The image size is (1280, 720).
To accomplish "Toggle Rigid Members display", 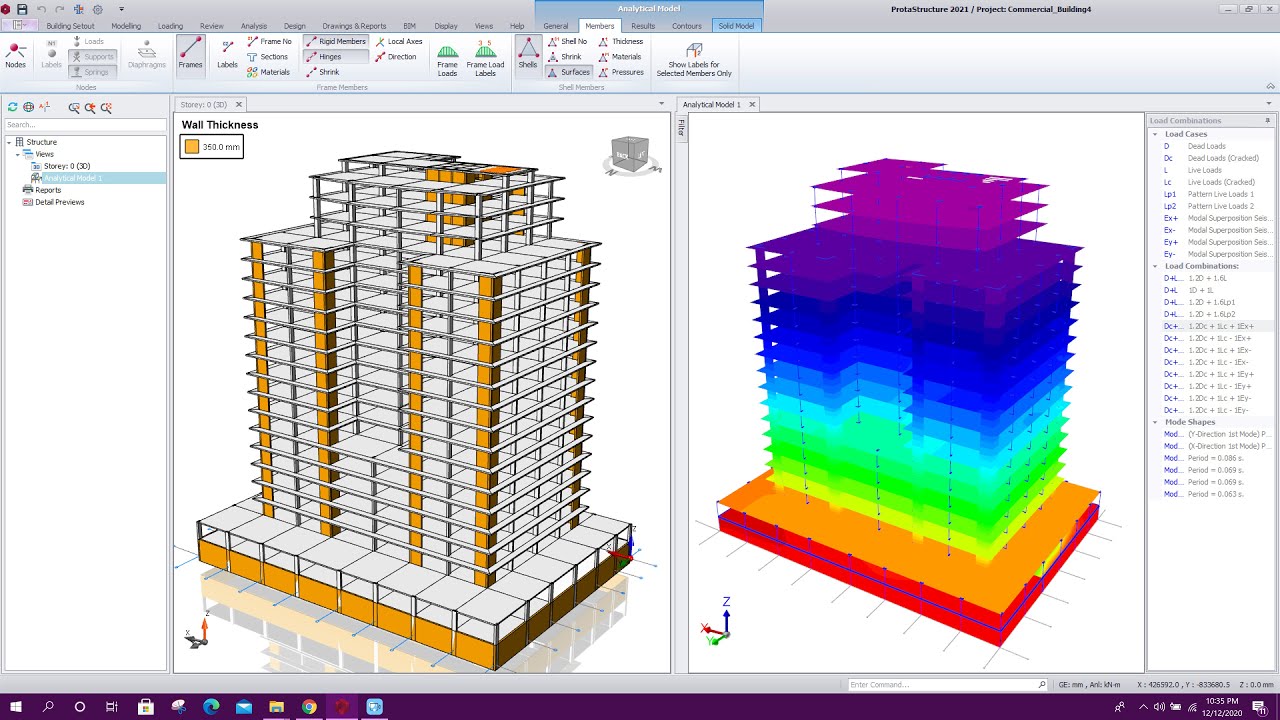I will point(335,41).
